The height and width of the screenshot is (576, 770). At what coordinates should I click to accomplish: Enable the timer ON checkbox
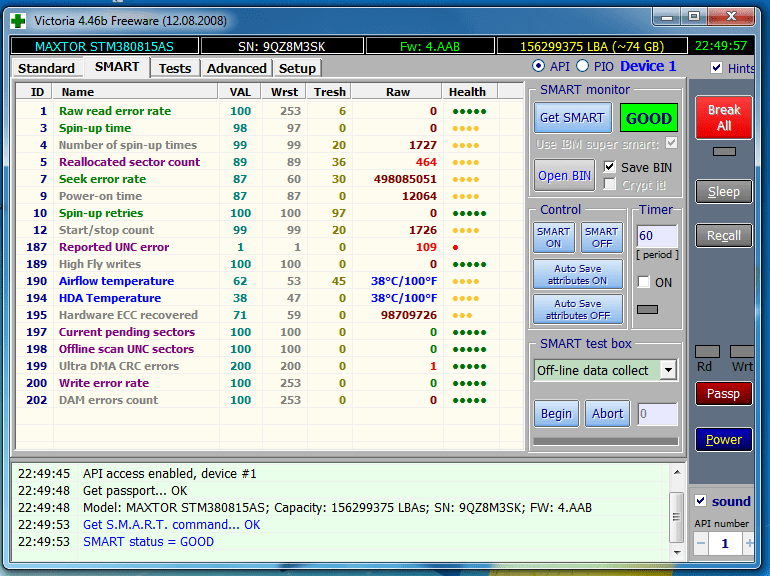(644, 282)
